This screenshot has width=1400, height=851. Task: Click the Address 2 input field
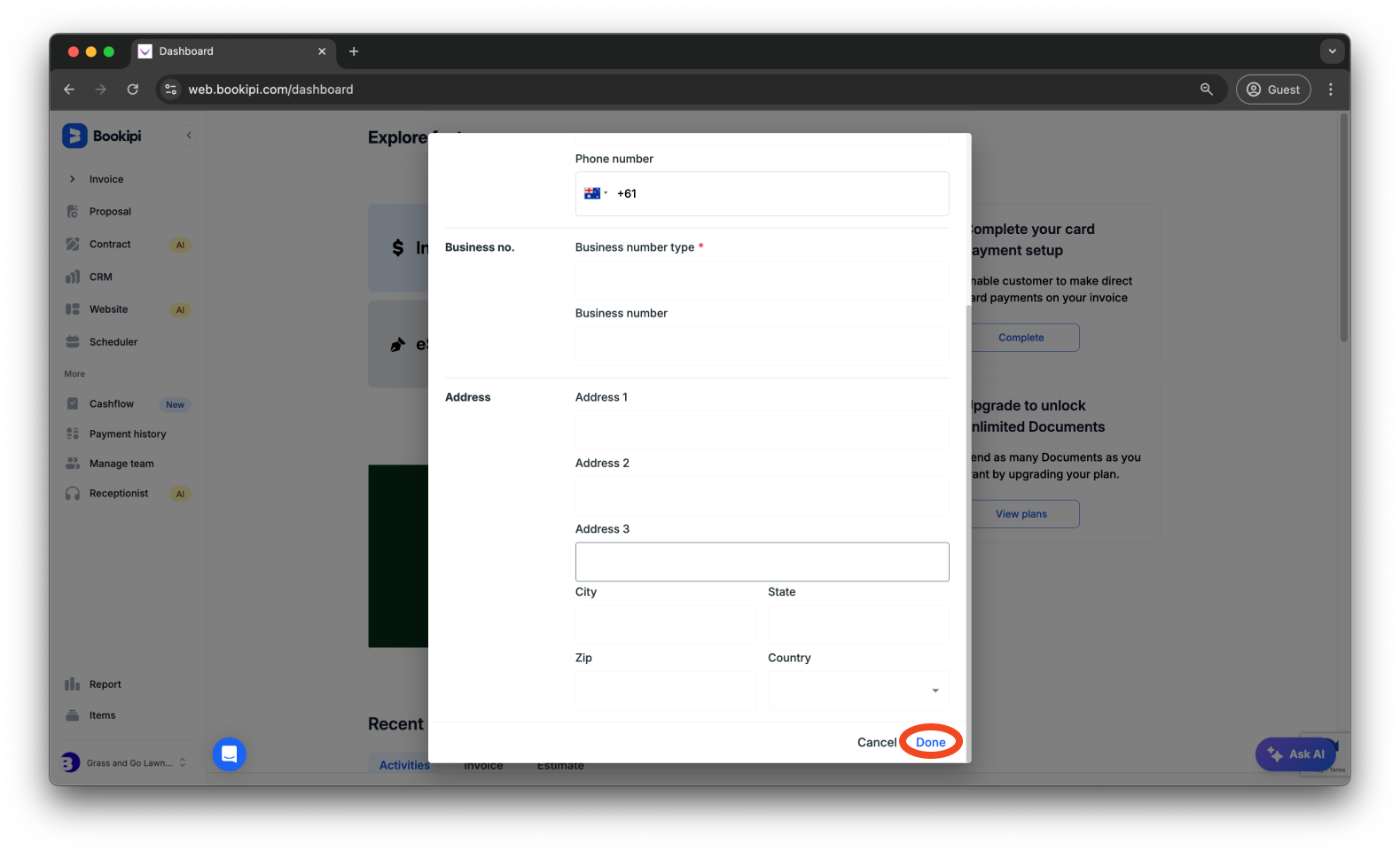click(x=762, y=496)
